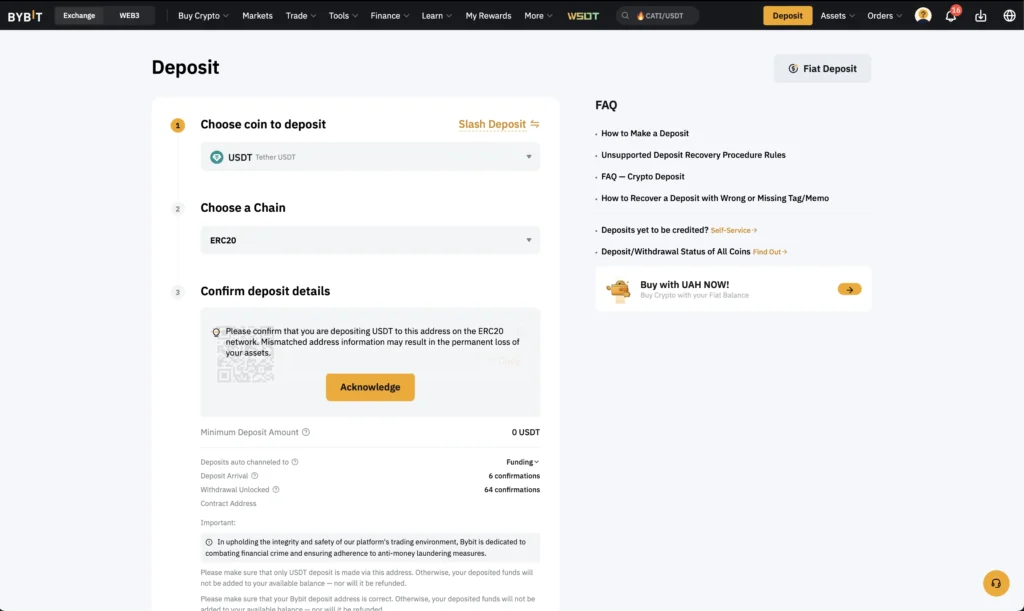1024x611 pixels.
Task: Click the Acknowledge button
Action: pos(370,387)
